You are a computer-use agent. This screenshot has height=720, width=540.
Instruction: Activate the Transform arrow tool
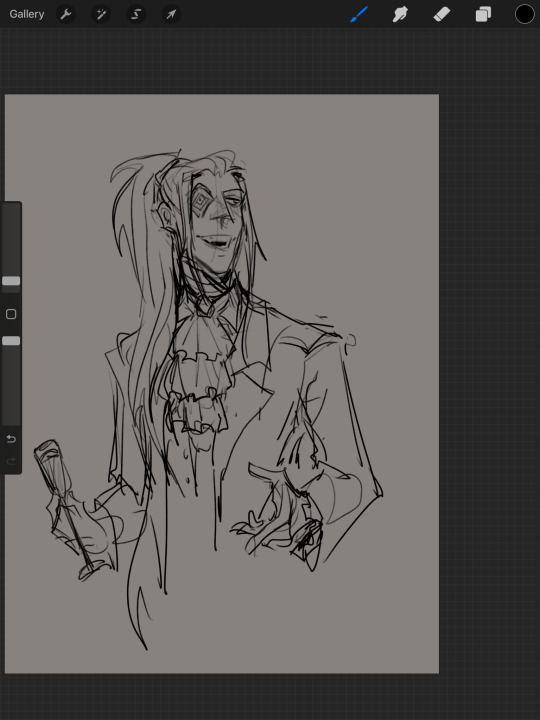171,14
